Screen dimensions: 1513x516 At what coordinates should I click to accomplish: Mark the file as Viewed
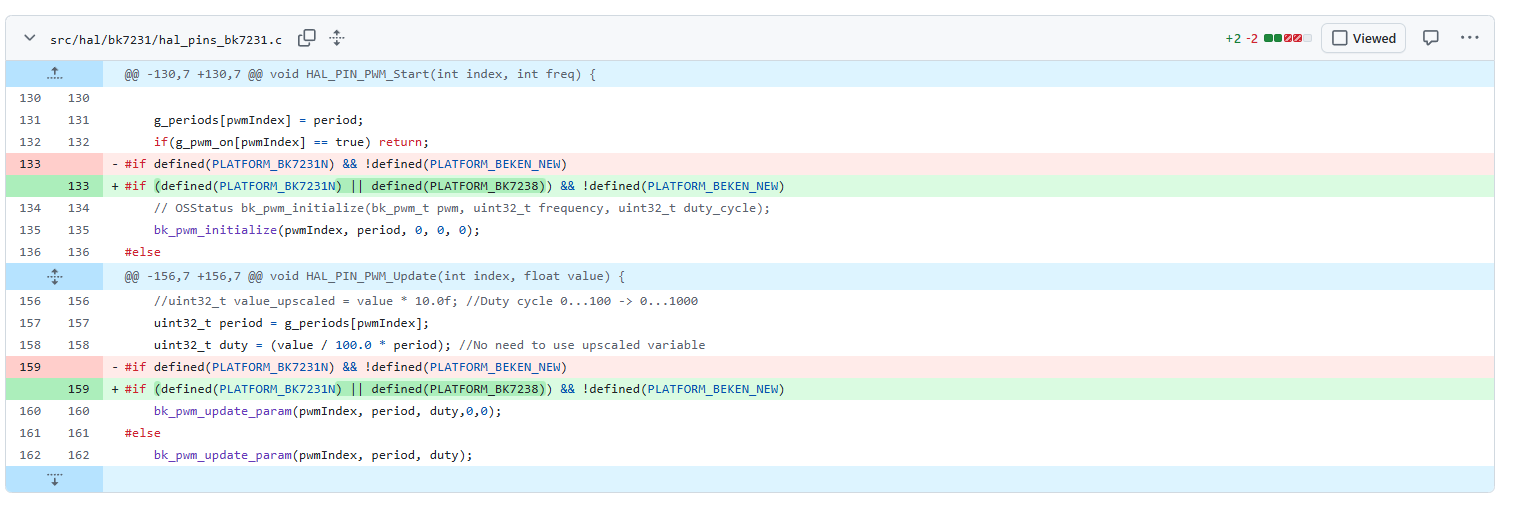[x=1364, y=38]
